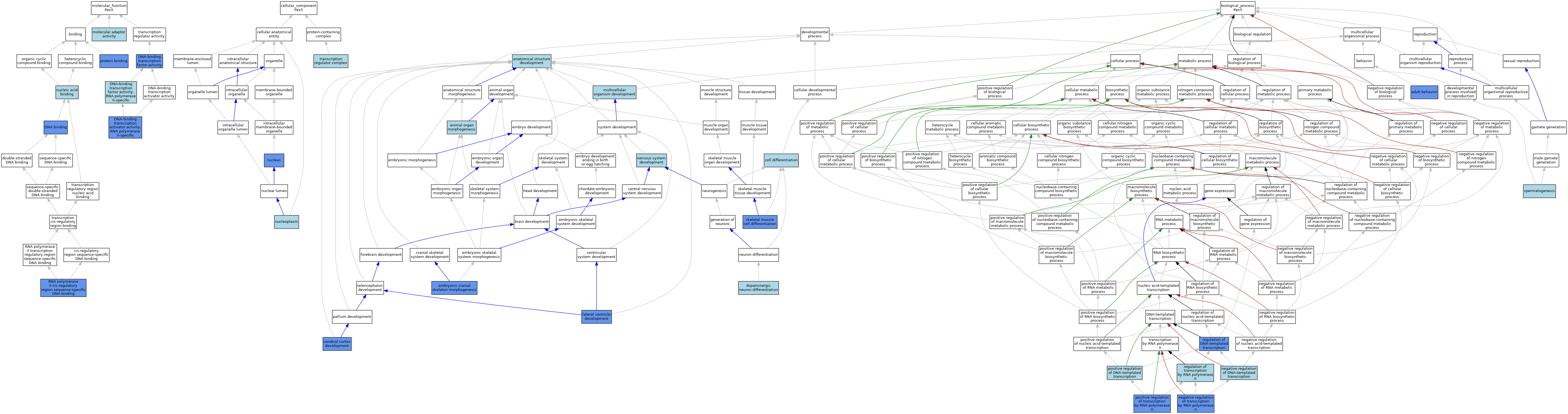Click the 'developmental process' node

814,34
